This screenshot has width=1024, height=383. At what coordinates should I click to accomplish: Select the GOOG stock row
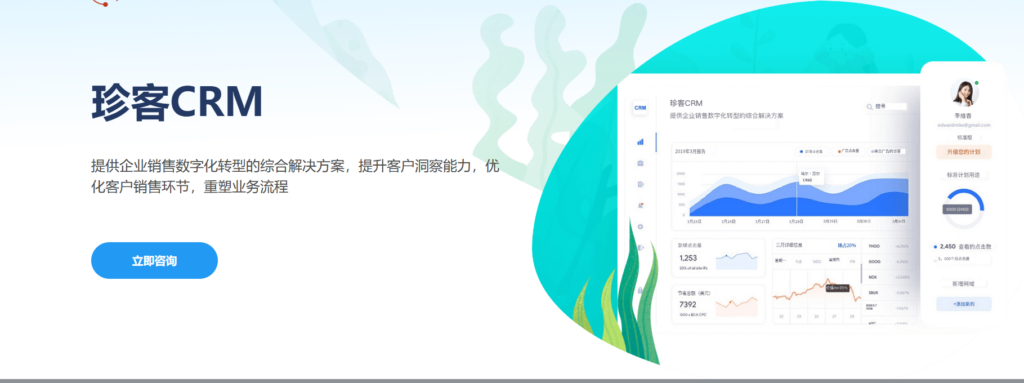(888, 261)
